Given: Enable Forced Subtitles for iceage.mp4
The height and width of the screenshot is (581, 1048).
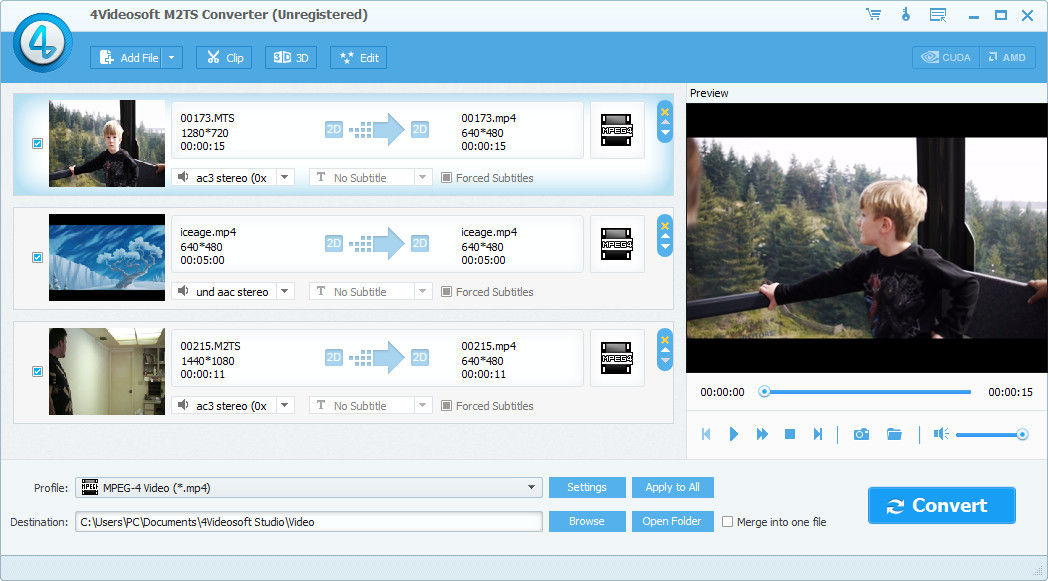Looking at the screenshot, I should pos(446,292).
